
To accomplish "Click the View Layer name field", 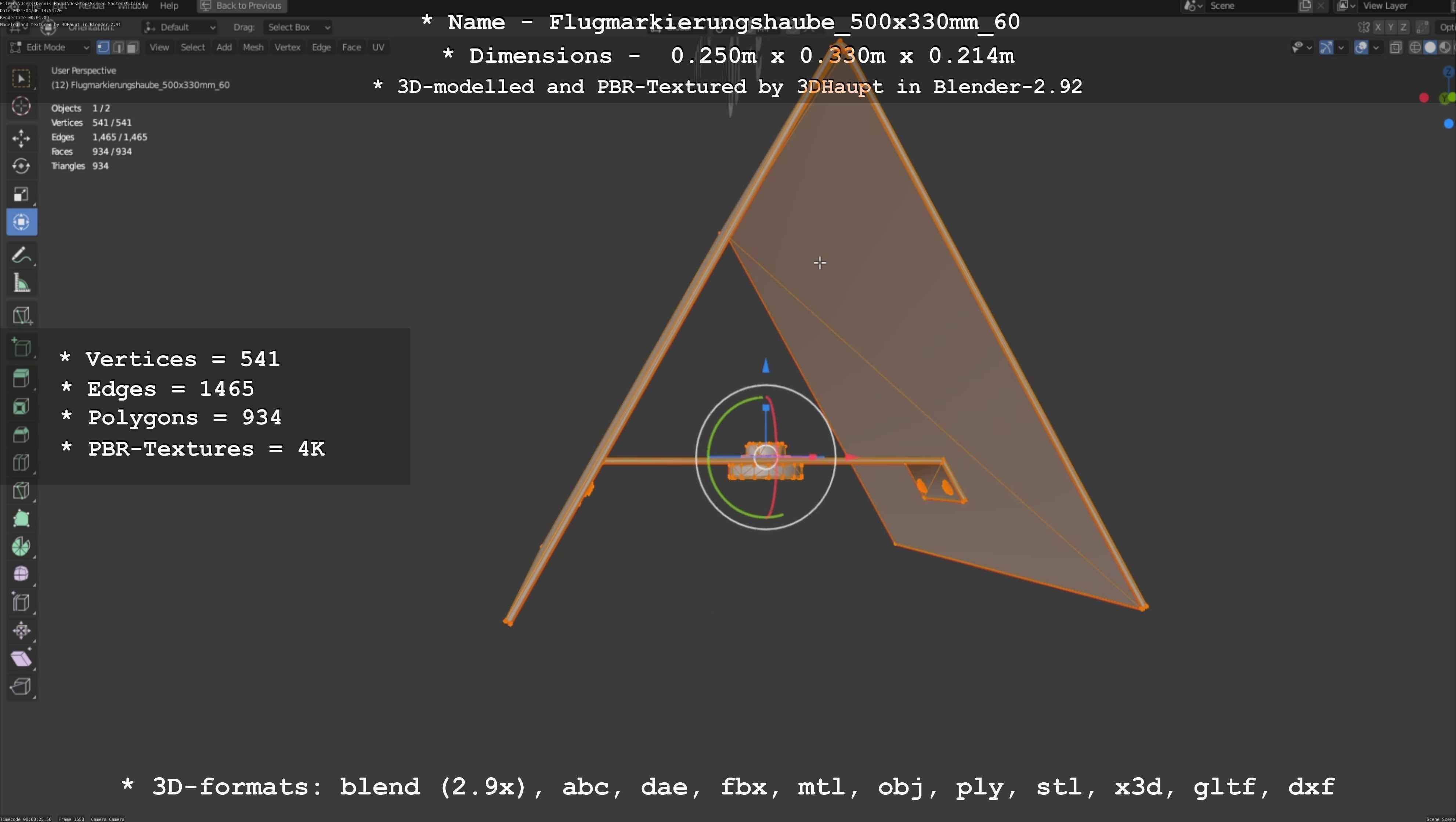I will pyautogui.click(x=1404, y=6).
